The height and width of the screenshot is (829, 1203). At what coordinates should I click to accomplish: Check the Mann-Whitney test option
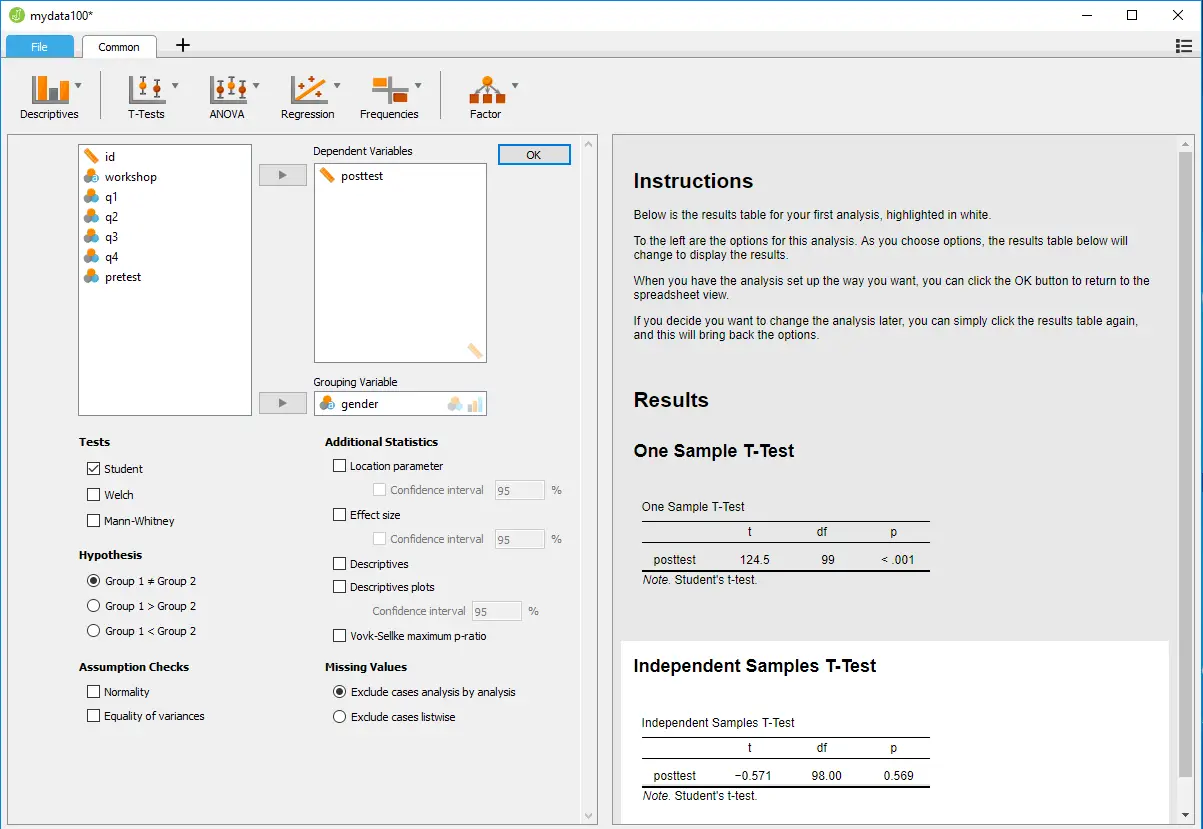coord(93,520)
